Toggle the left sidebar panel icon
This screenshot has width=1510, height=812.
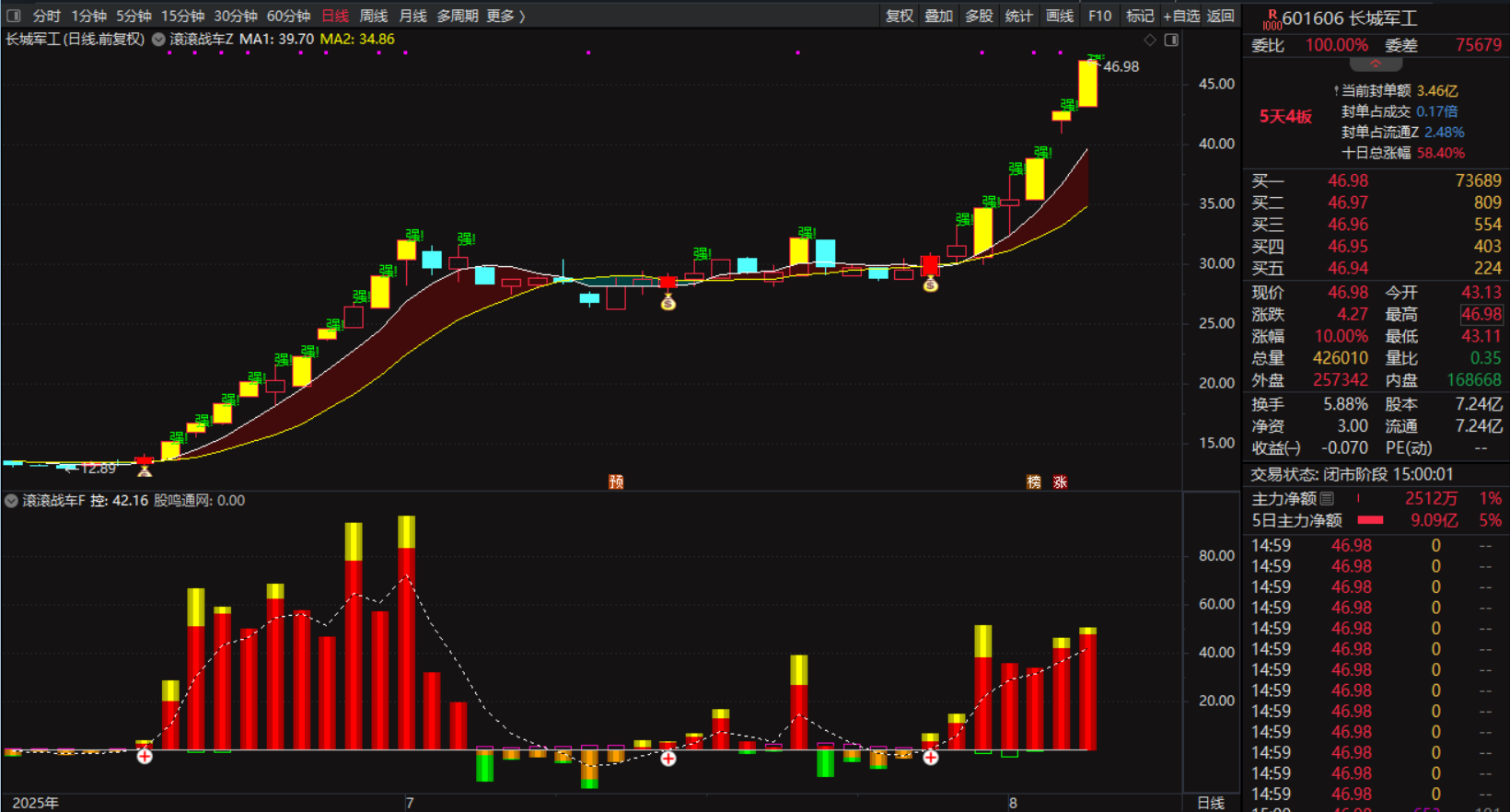pos(13,16)
